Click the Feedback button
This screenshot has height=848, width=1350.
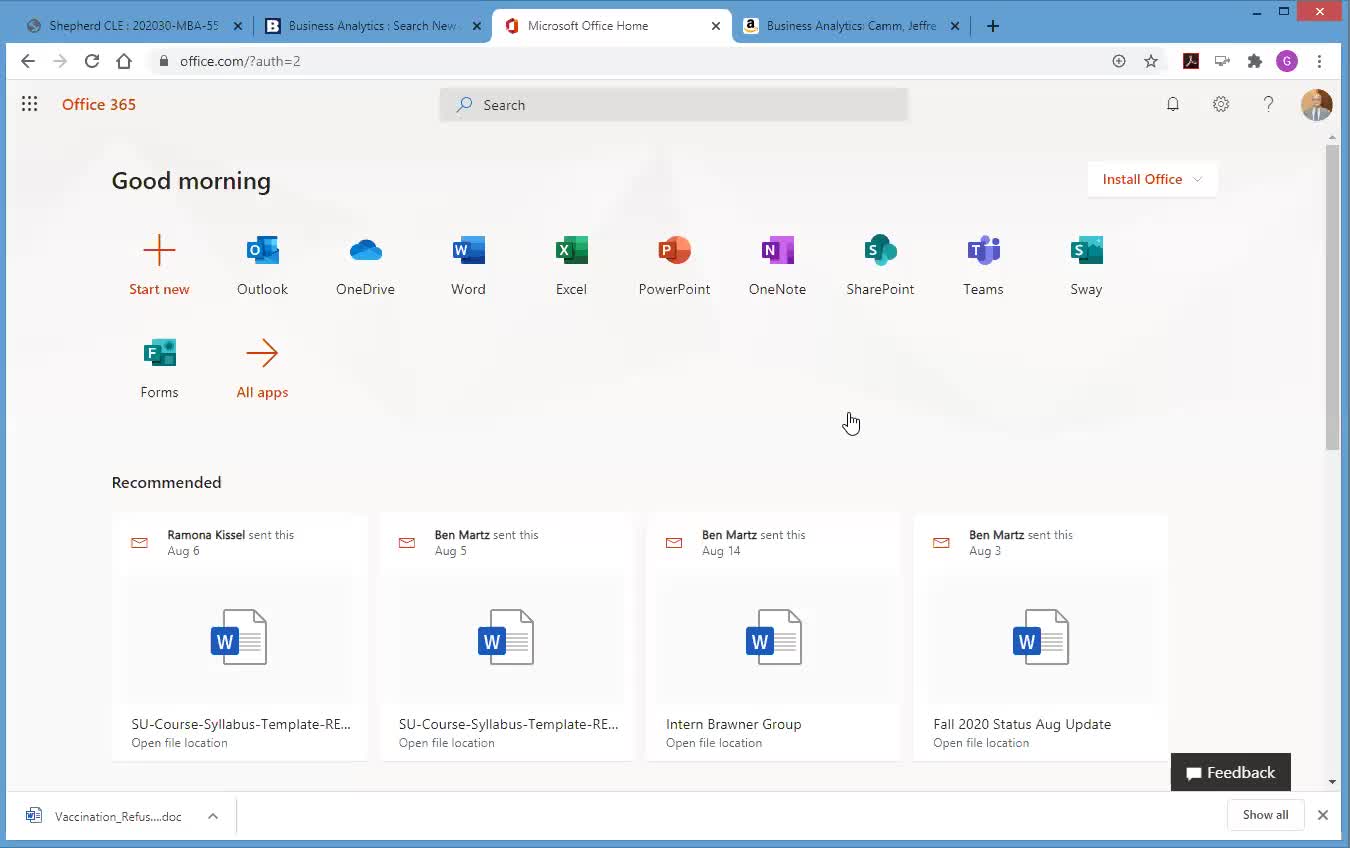1230,772
